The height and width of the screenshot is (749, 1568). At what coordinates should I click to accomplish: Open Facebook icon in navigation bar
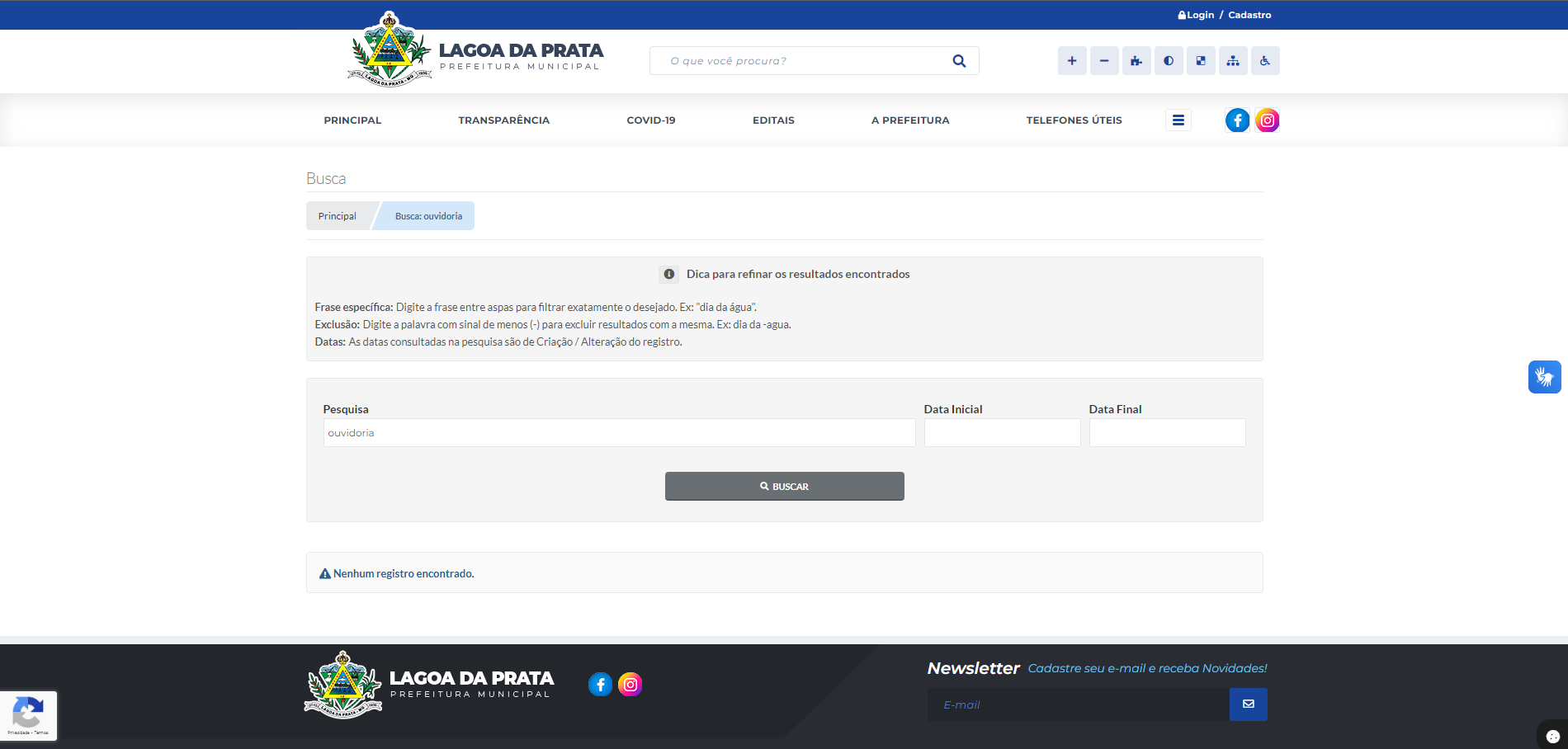(1238, 120)
